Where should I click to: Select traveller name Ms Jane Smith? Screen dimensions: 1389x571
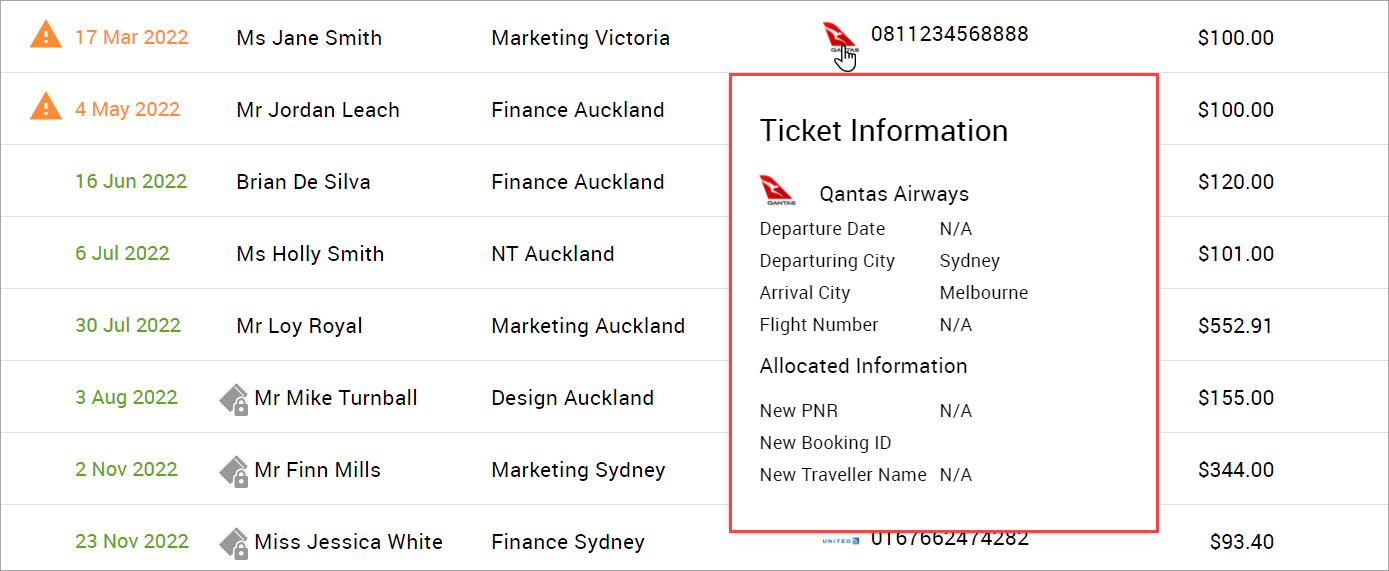(x=309, y=38)
